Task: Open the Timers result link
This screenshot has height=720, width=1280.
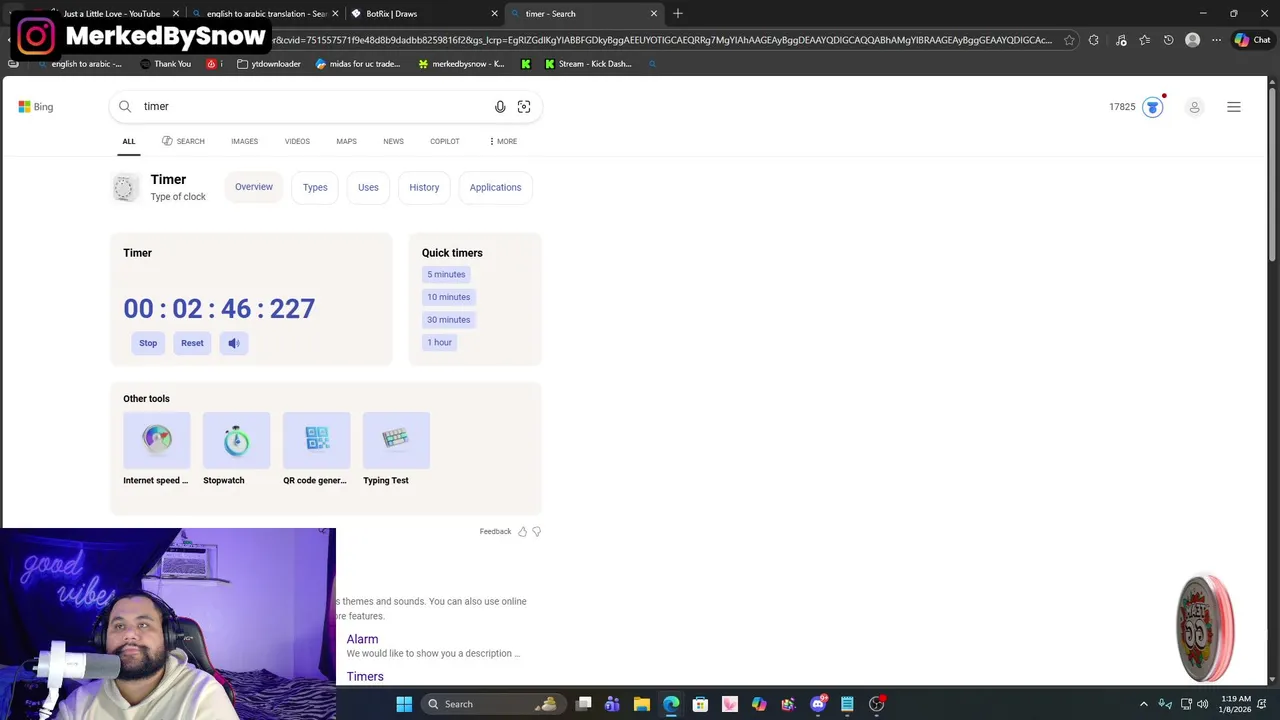Action: coord(365,677)
